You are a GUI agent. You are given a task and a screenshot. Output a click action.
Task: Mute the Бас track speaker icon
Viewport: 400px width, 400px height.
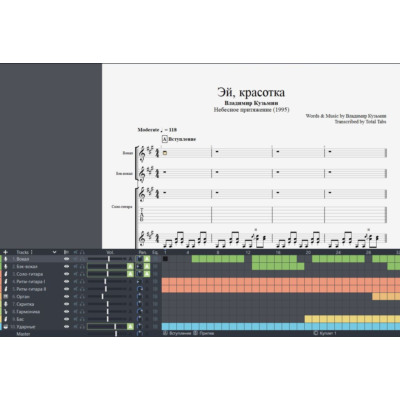pyautogui.click(x=76, y=319)
